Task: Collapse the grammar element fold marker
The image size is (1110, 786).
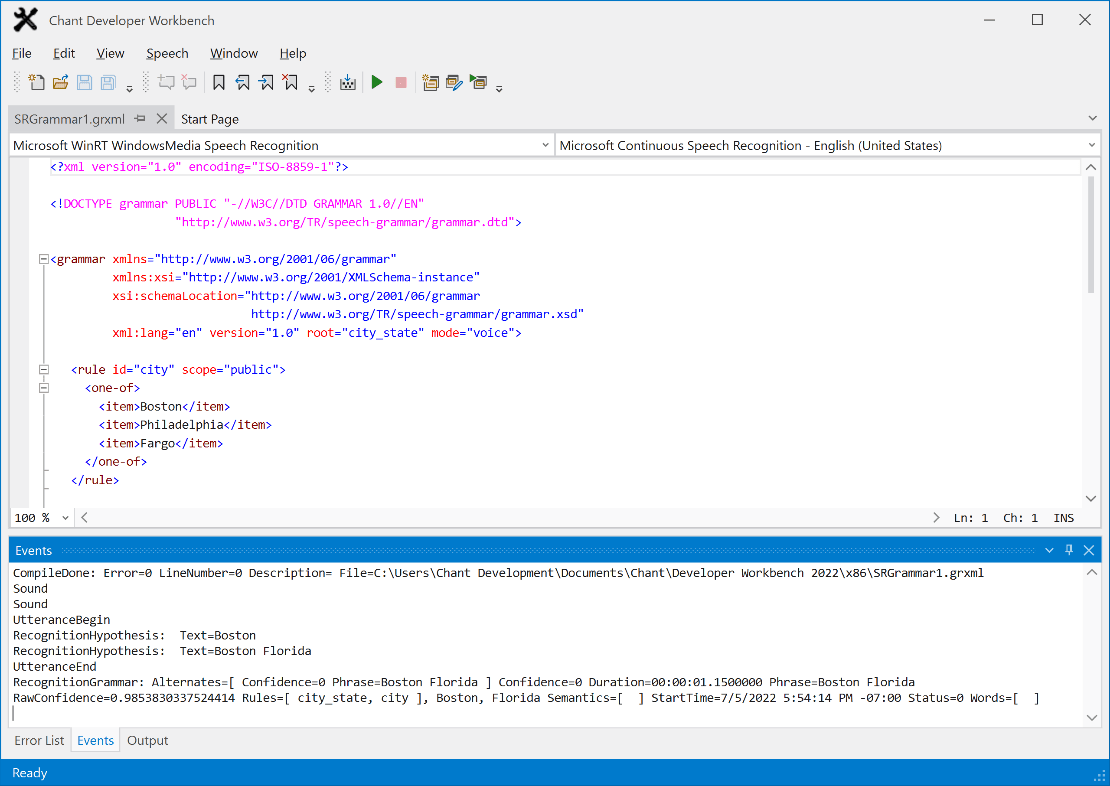Action: [44, 259]
